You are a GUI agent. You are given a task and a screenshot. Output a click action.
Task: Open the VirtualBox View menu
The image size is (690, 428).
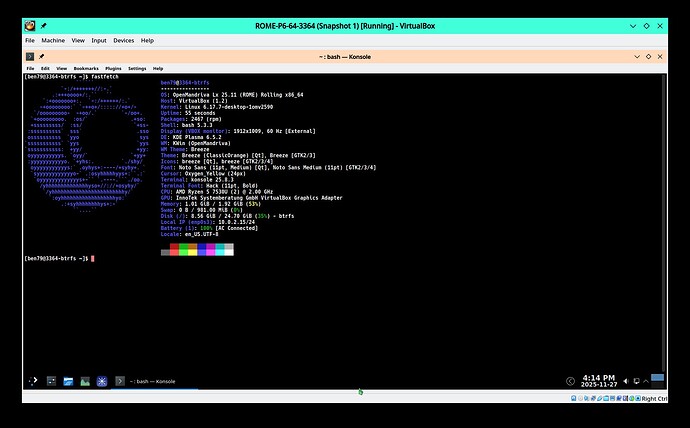(x=78, y=40)
